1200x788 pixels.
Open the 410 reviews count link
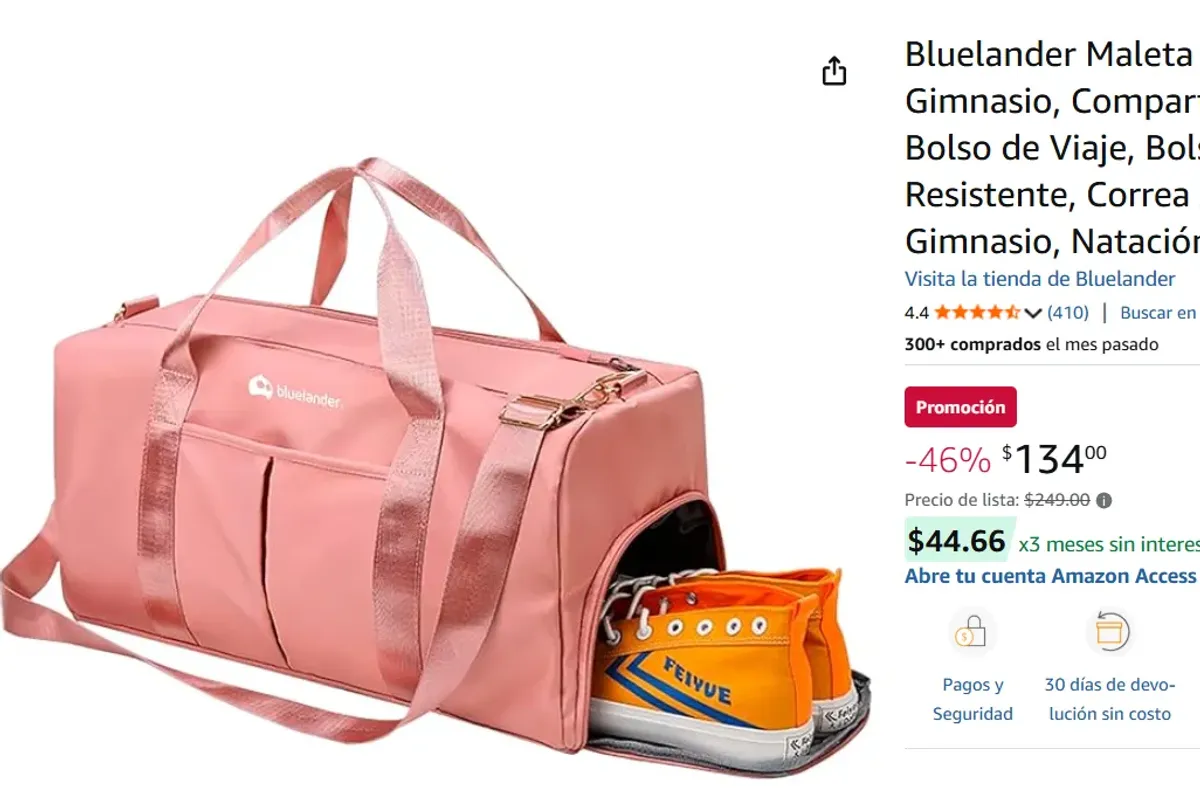point(1068,312)
